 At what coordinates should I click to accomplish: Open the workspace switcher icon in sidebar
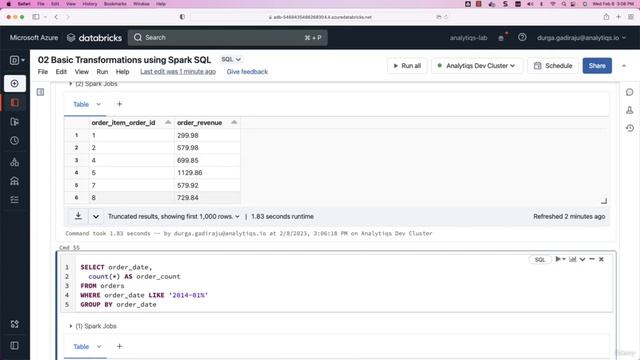point(17,60)
